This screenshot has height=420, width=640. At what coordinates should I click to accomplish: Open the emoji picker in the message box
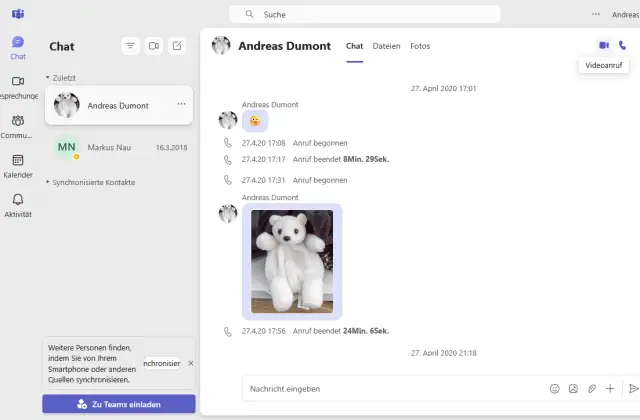[555, 389]
